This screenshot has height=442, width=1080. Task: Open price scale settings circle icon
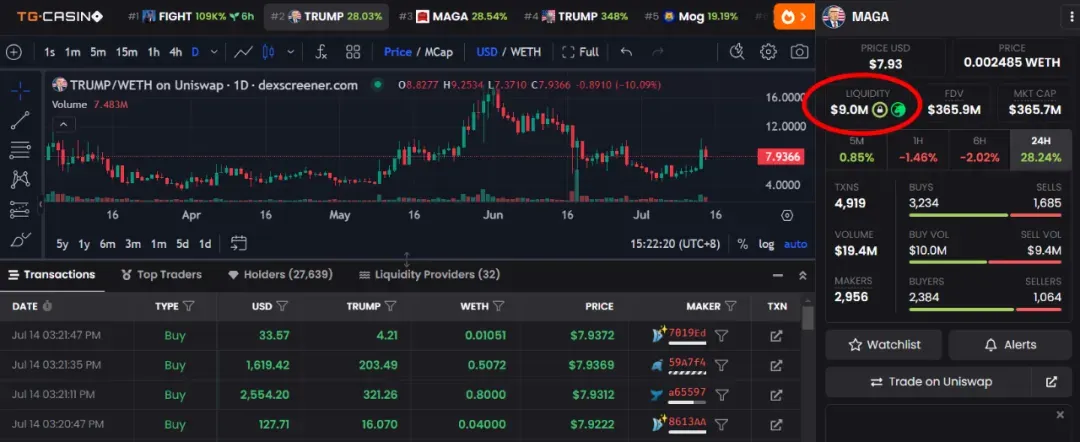point(787,215)
